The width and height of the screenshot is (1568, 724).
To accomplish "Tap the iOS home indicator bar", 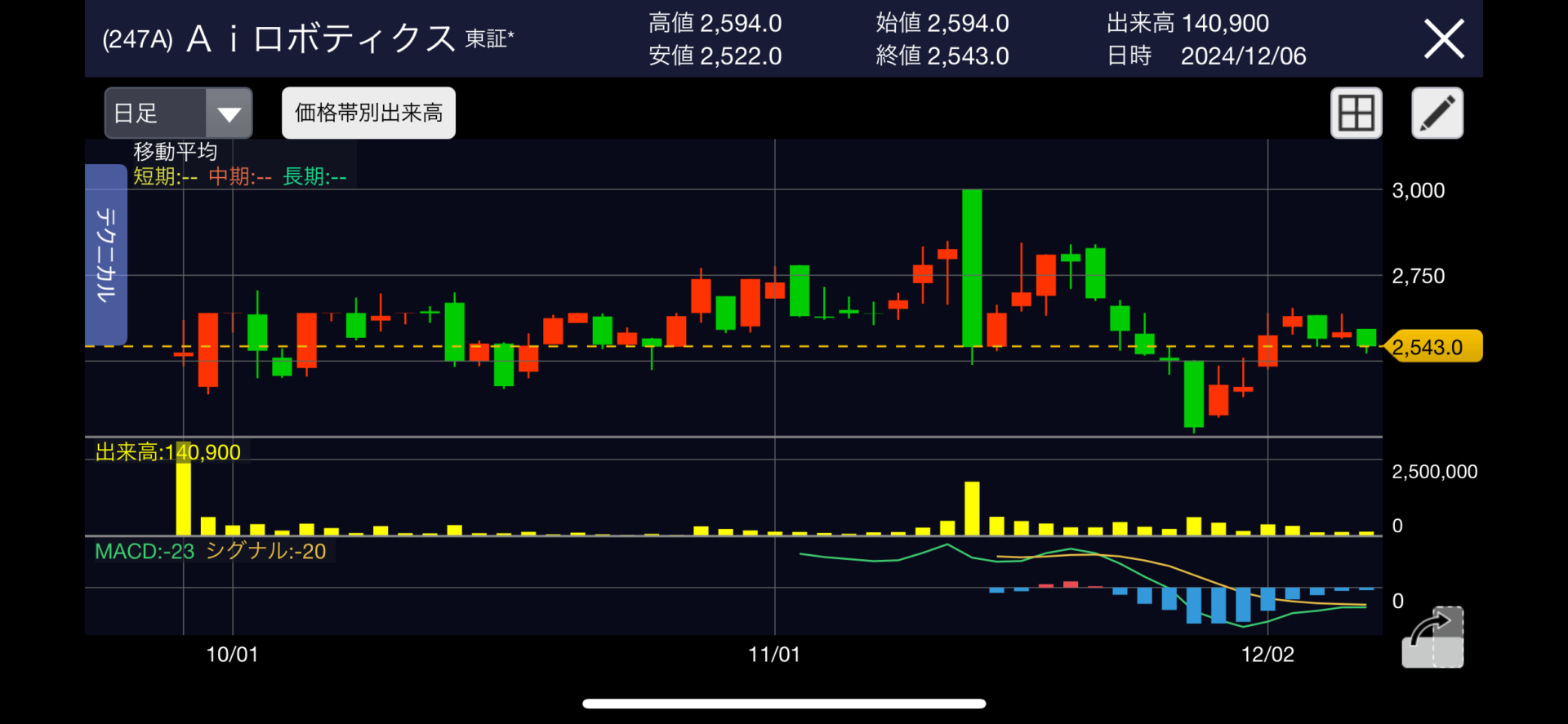I will pyautogui.click(x=784, y=704).
